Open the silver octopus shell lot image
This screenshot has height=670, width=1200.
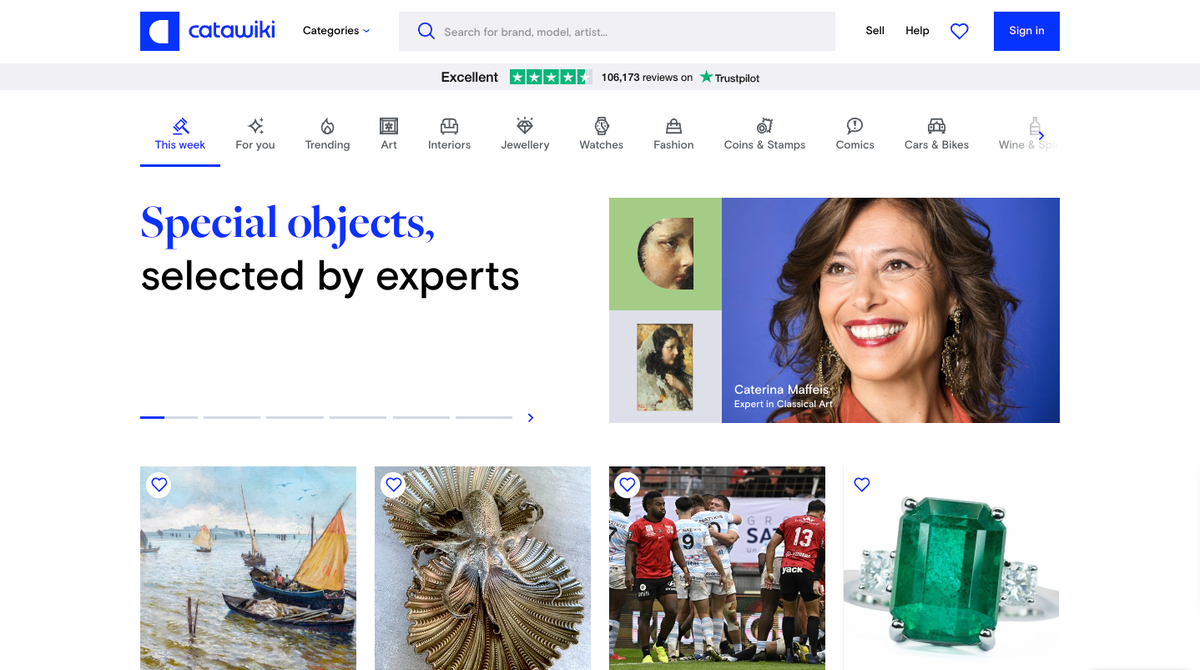(483, 568)
